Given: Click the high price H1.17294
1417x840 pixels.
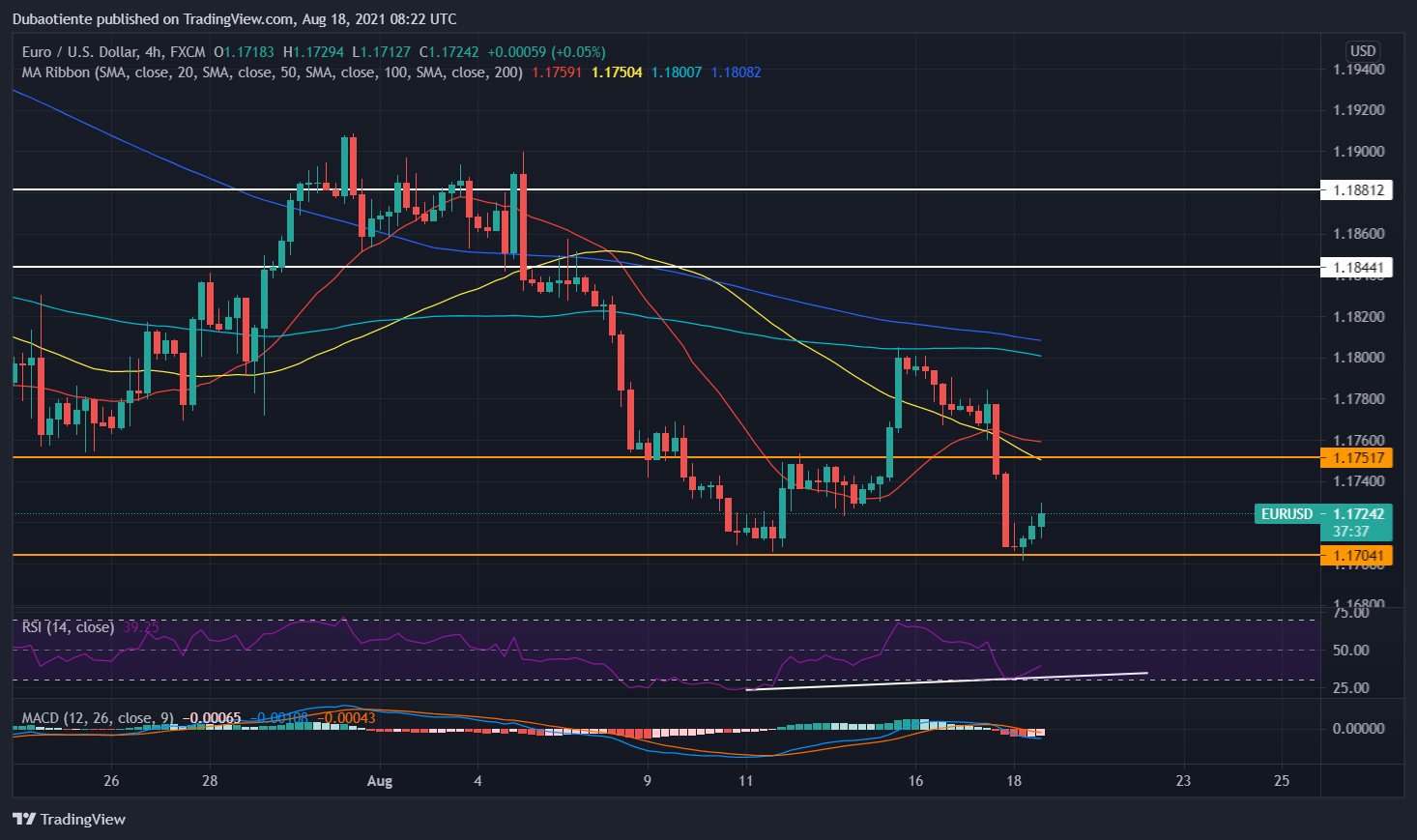Looking at the screenshot, I should click(x=313, y=52).
